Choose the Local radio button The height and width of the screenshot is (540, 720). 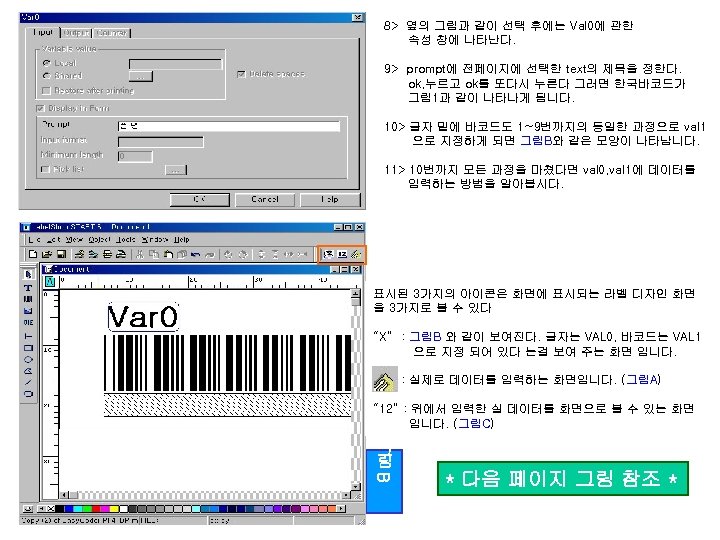pyautogui.click(x=46, y=63)
